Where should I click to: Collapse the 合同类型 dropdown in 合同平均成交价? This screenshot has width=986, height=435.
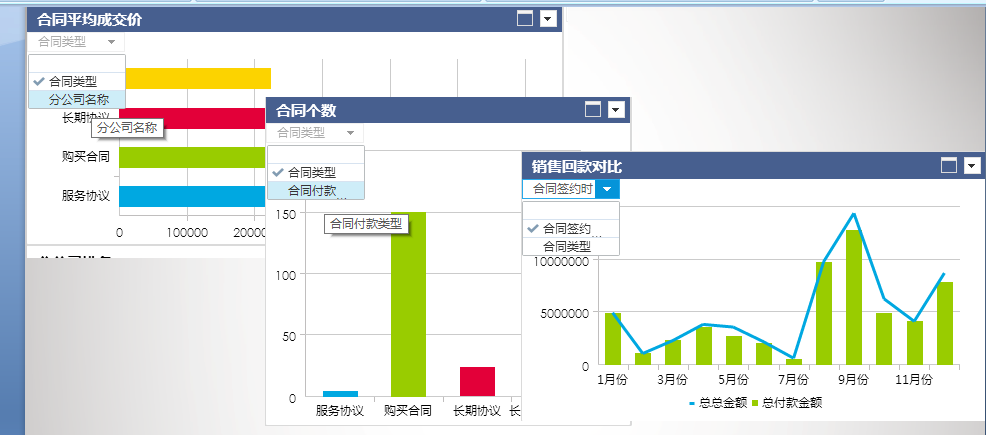pos(110,42)
